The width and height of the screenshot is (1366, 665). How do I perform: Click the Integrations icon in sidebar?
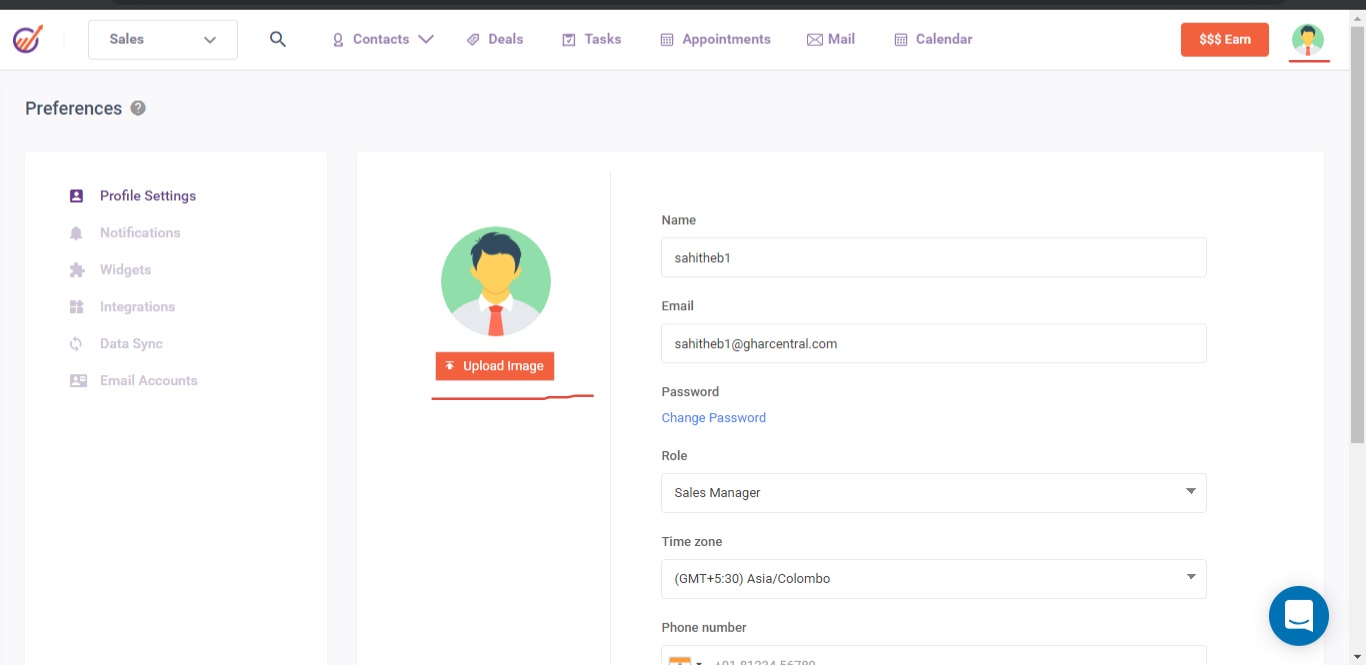[77, 307]
